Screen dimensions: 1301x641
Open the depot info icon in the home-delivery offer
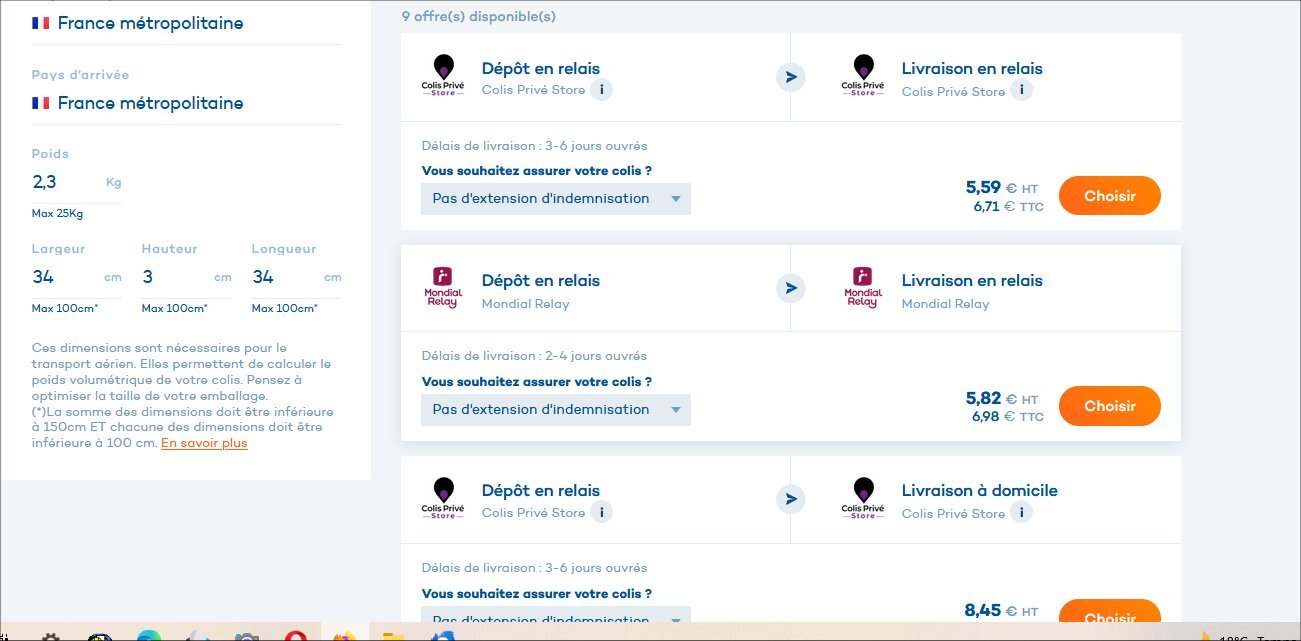601,512
